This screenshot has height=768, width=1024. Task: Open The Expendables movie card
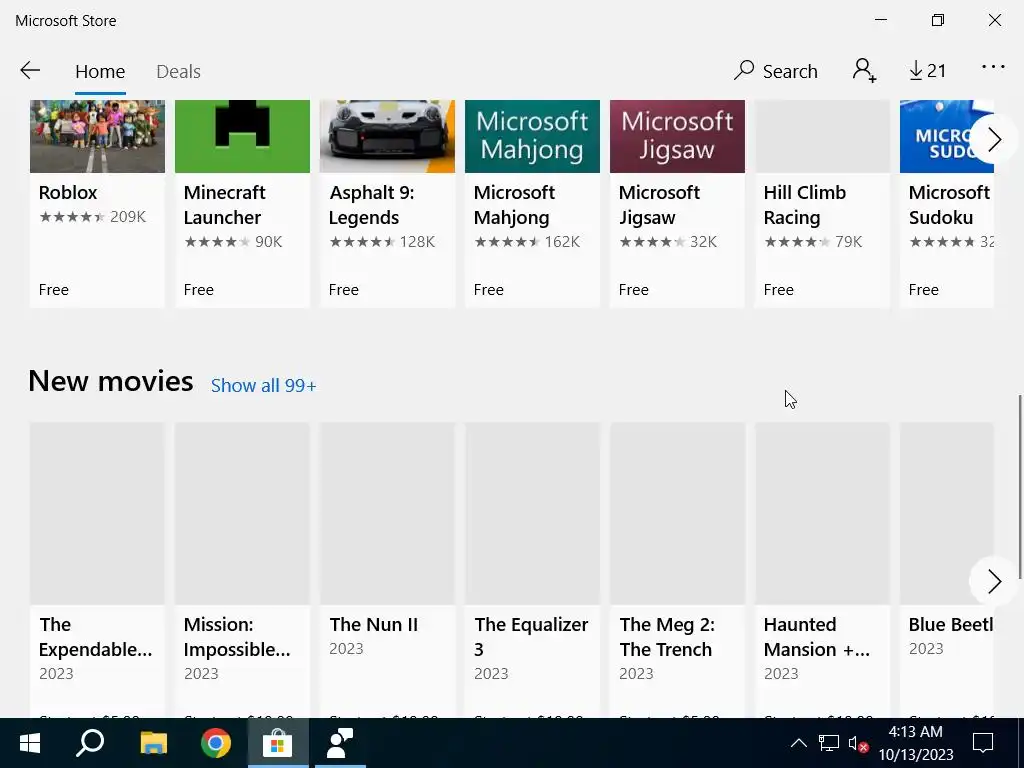pyautogui.click(x=97, y=569)
